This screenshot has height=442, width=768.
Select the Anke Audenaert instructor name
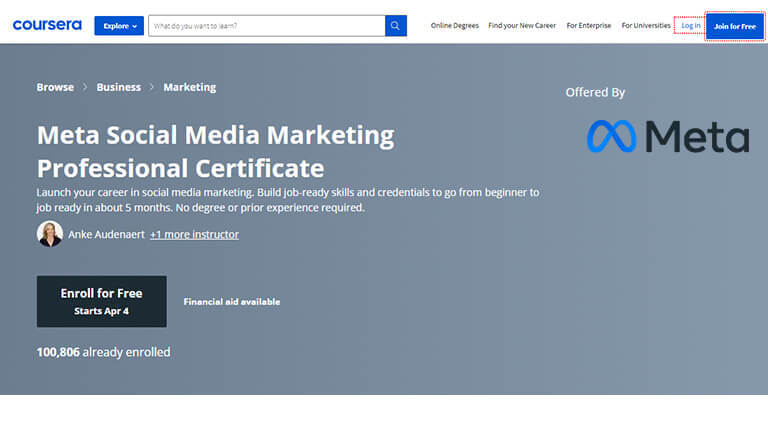click(x=106, y=234)
